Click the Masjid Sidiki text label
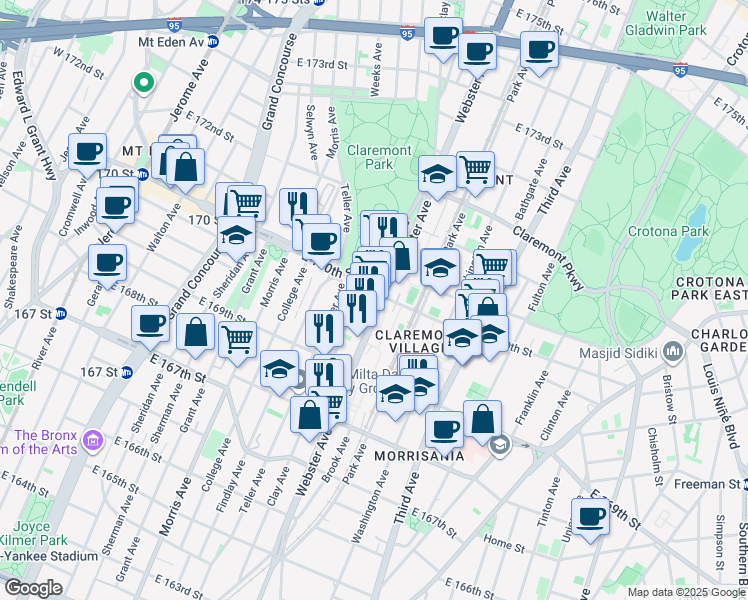The height and width of the screenshot is (600, 748). pyautogui.click(x=618, y=353)
